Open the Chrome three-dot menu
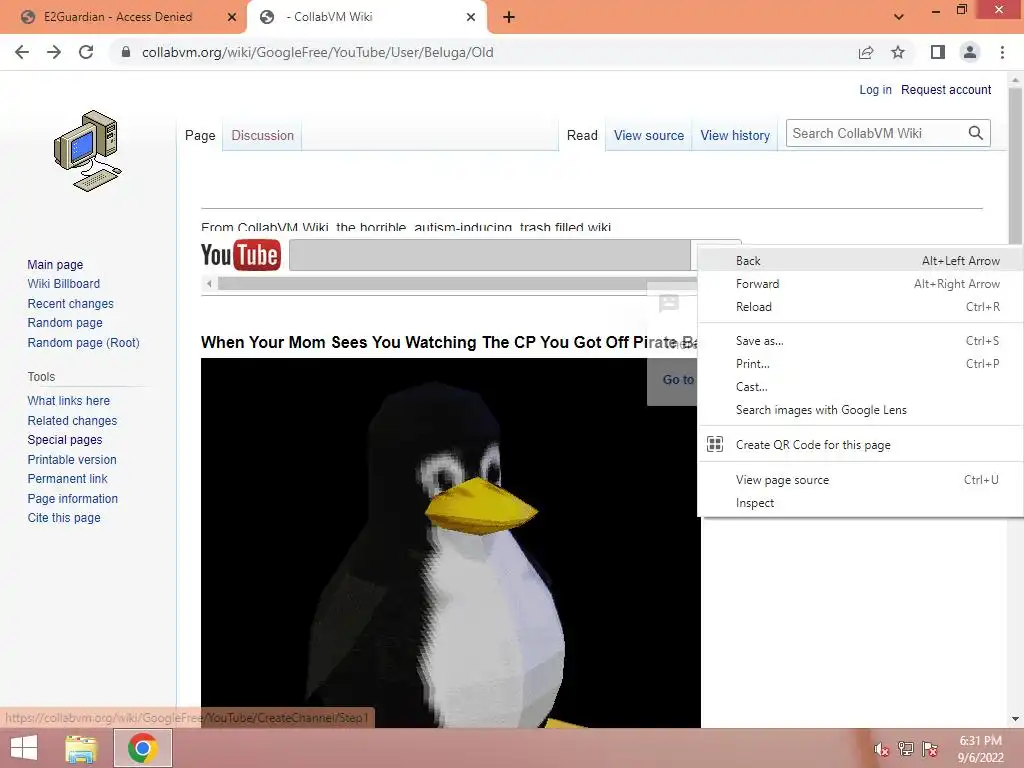Viewport: 1024px width, 768px height. click(1002, 52)
